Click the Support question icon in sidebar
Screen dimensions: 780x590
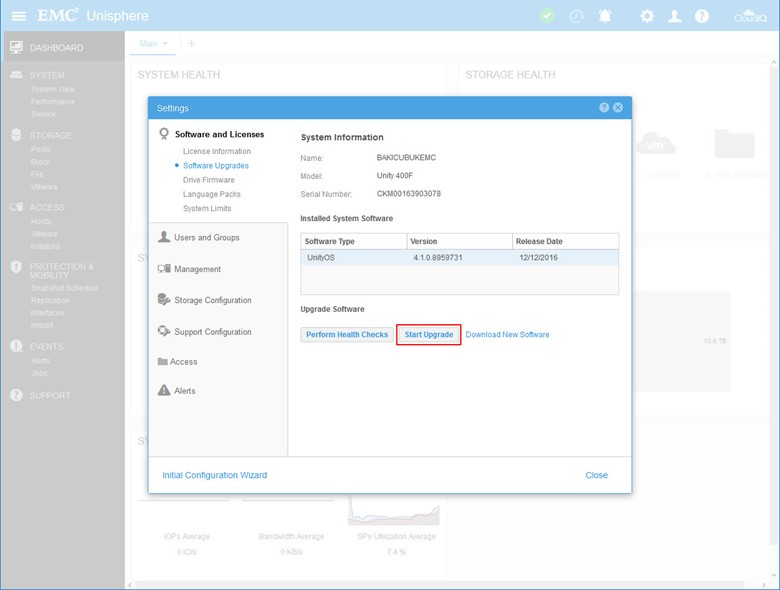[16, 395]
